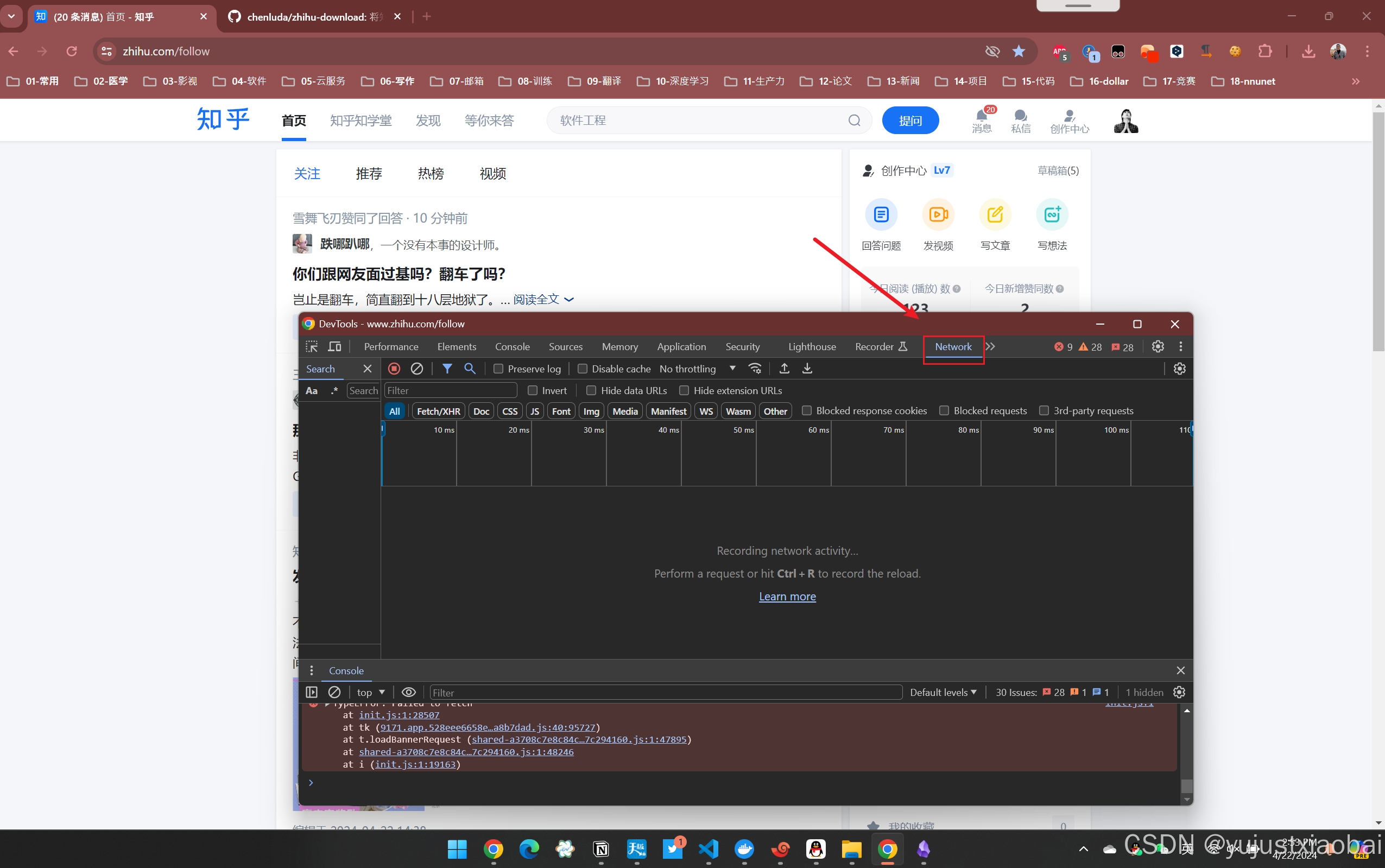Clear the network log
The height and width of the screenshot is (868, 1385).
pos(417,369)
